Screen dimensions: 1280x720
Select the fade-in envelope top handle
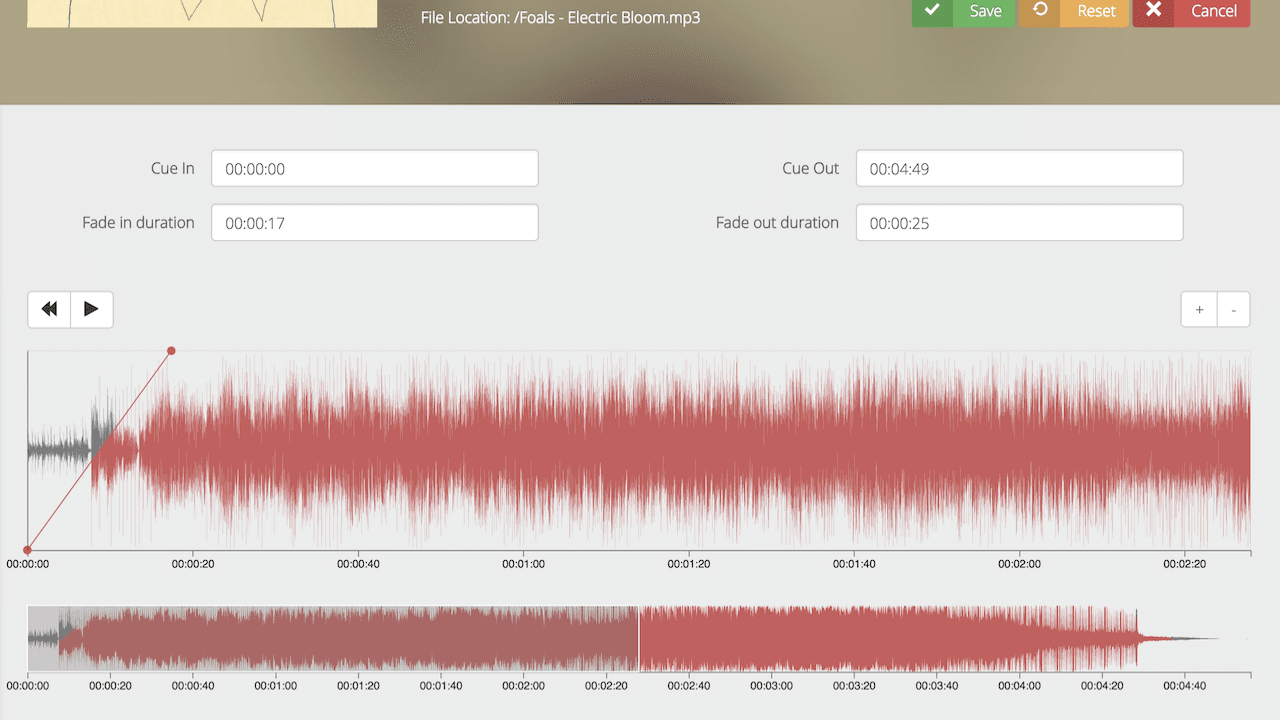tap(171, 351)
